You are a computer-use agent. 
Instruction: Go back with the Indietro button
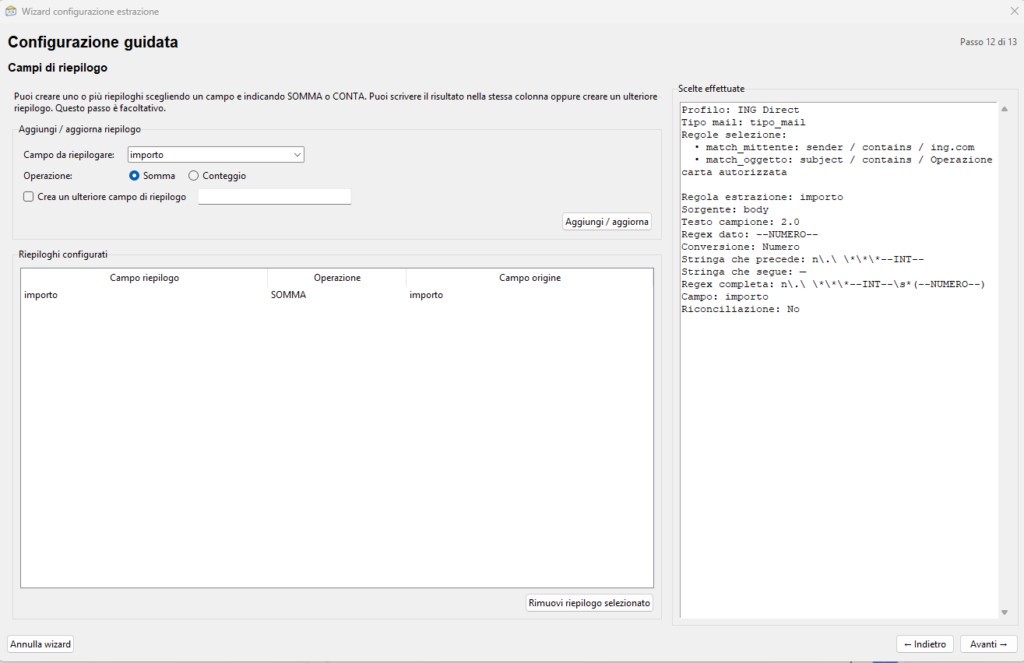coord(925,644)
